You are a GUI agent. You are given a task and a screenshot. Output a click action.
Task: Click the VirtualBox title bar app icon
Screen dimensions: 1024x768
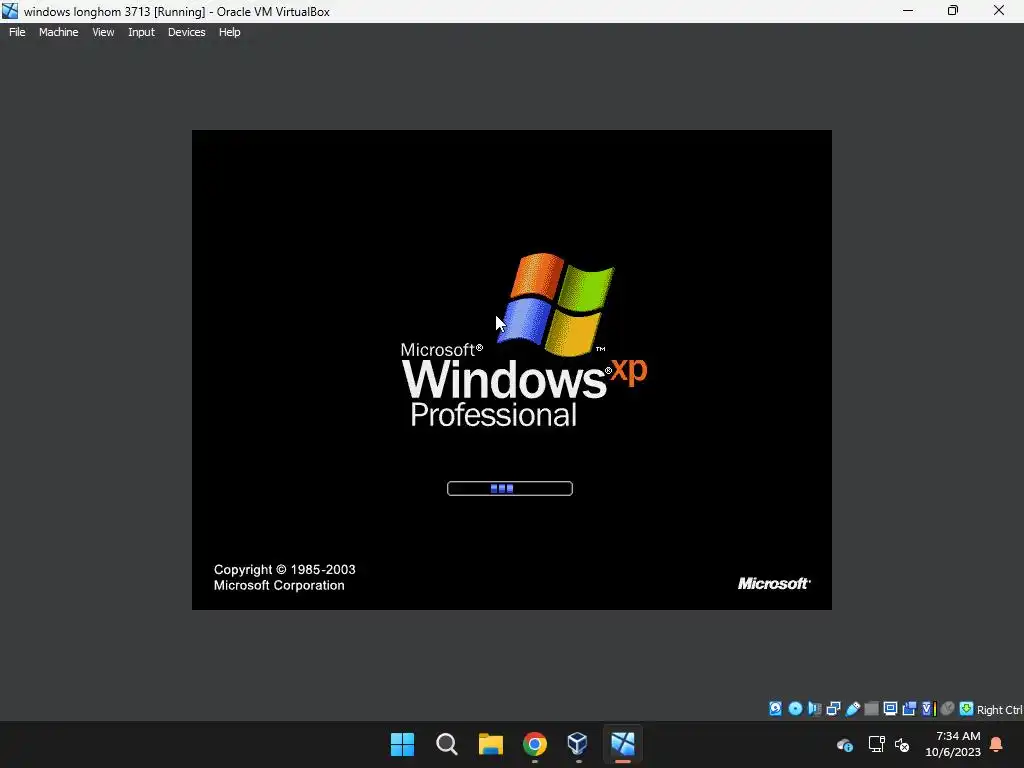(x=10, y=11)
